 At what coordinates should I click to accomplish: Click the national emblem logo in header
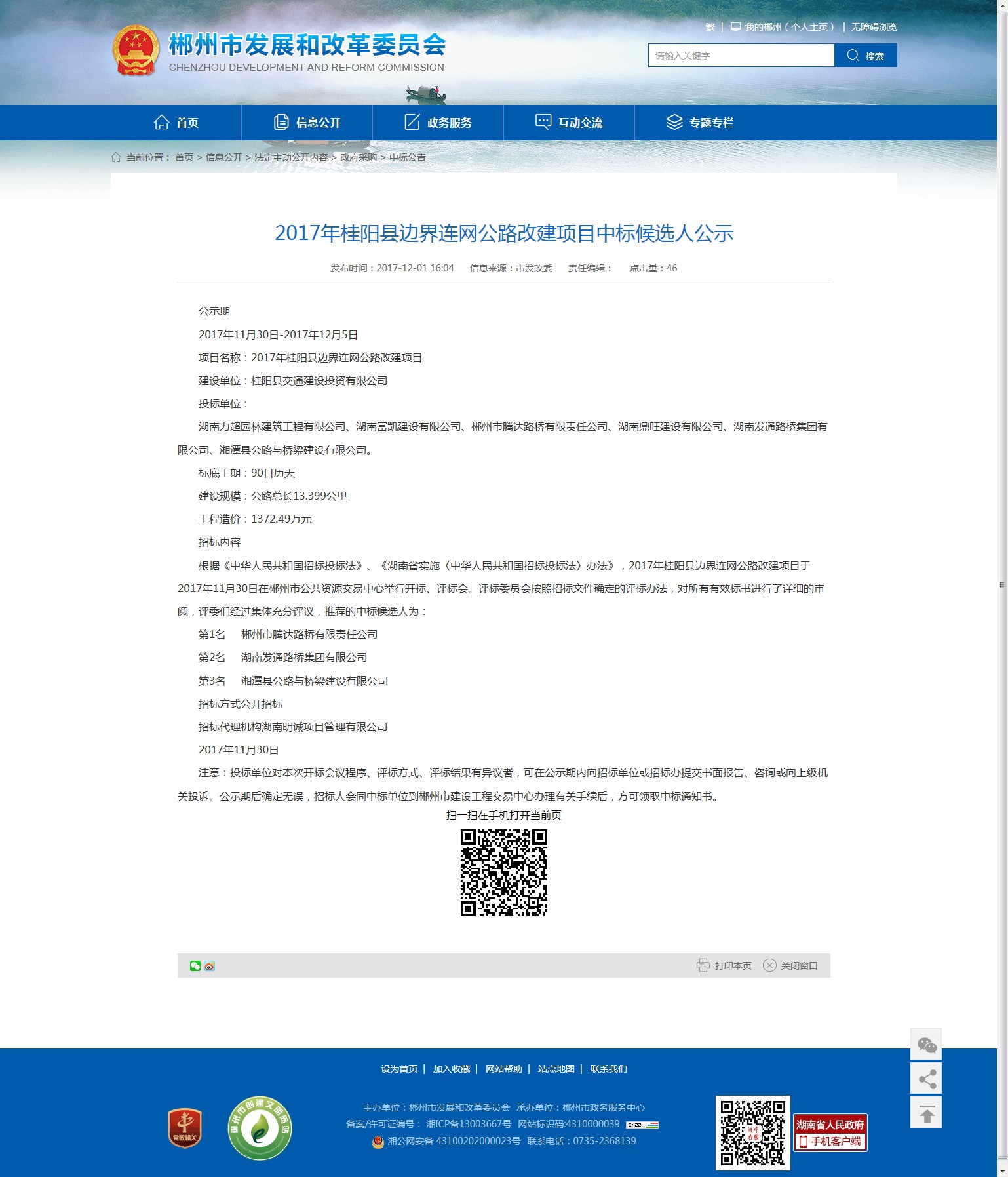pyautogui.click(x=136, y=50)
